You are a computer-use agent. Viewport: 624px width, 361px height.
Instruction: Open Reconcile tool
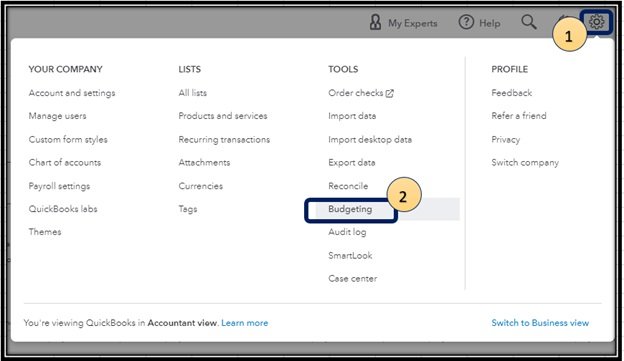tap(348, 186)
